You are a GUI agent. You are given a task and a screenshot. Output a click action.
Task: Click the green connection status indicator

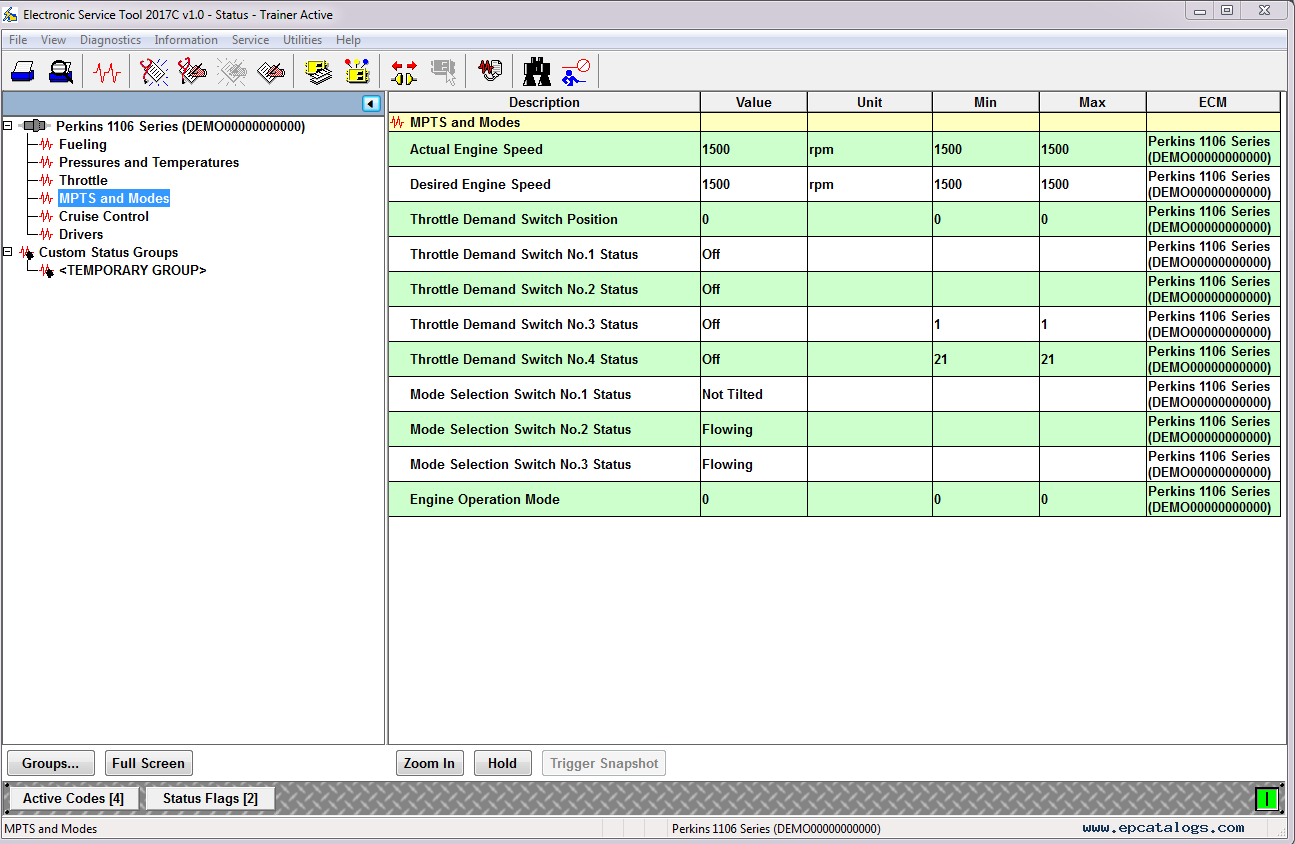1266,798
